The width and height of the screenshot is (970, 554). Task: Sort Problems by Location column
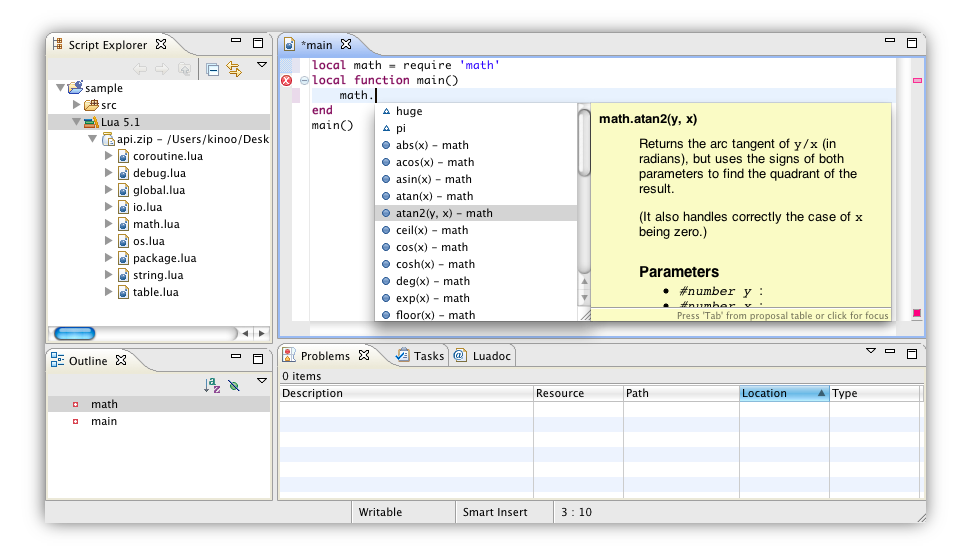[x=784, y=393]
